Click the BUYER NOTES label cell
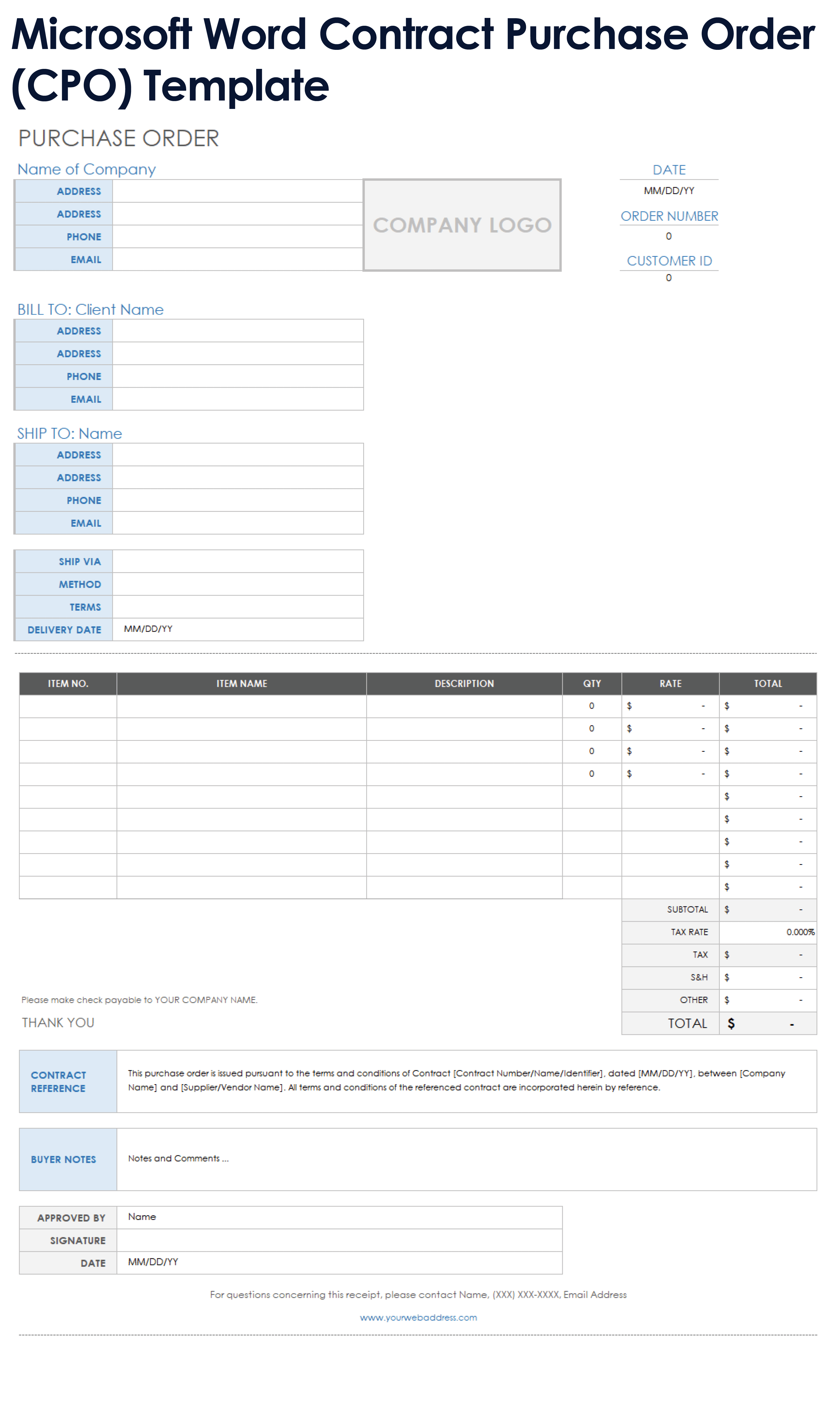The width and height of the screenshot is (840, 1428). coord(68,1159)
